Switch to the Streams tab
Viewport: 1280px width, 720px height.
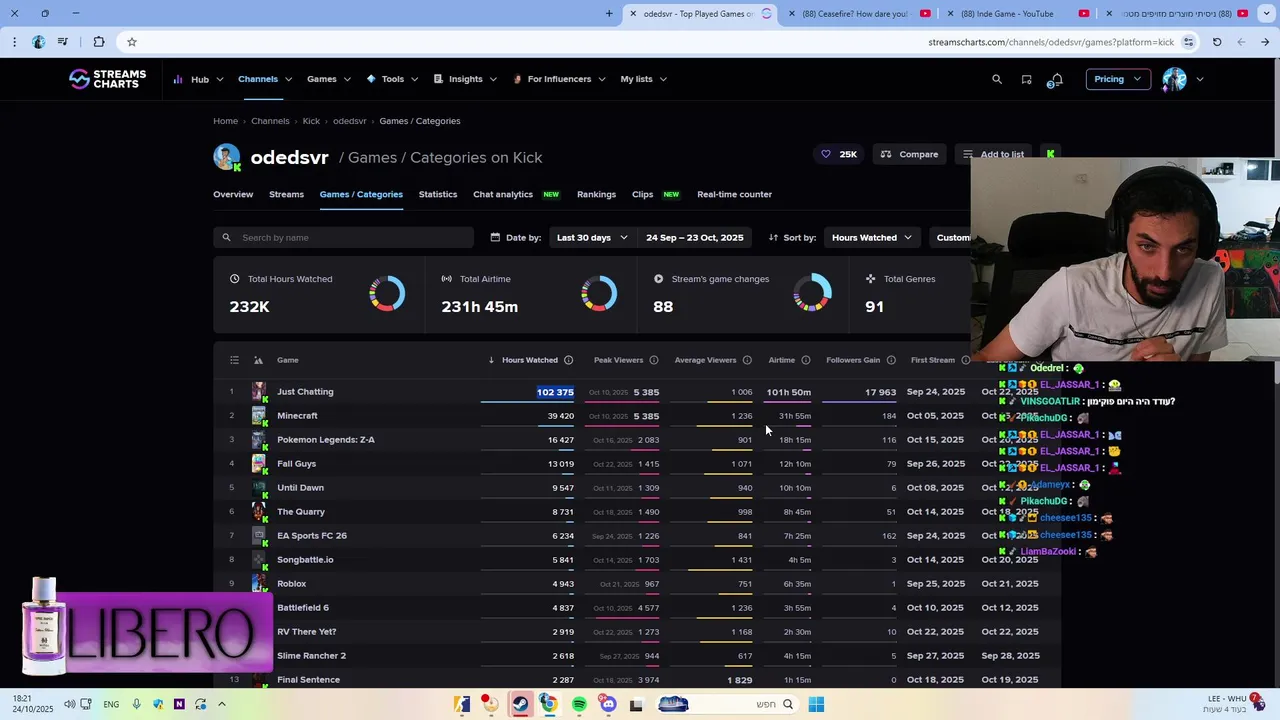pos(286,194)
